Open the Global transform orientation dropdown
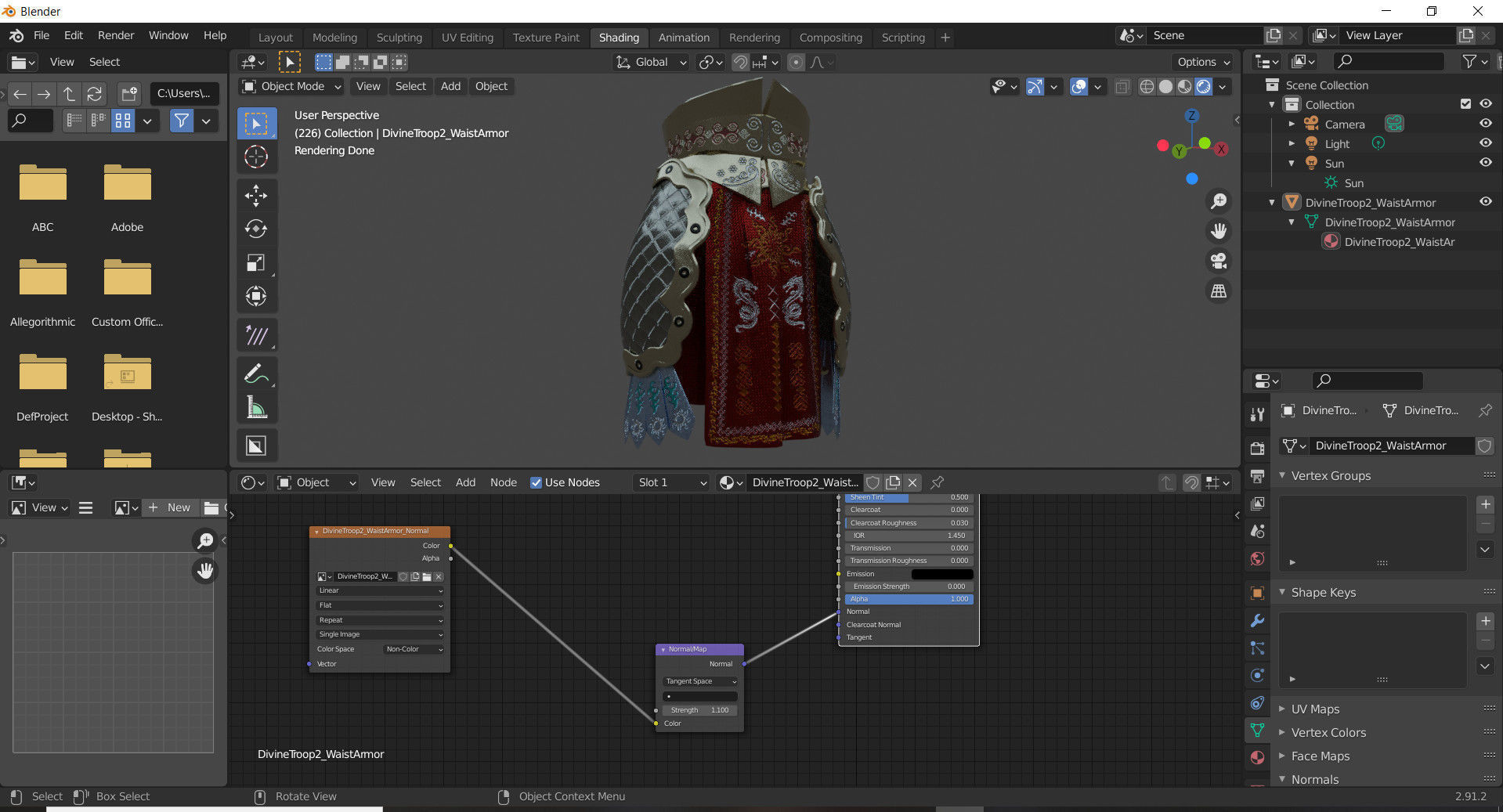This screenshot has width=1503, height=812. point(652,62)
